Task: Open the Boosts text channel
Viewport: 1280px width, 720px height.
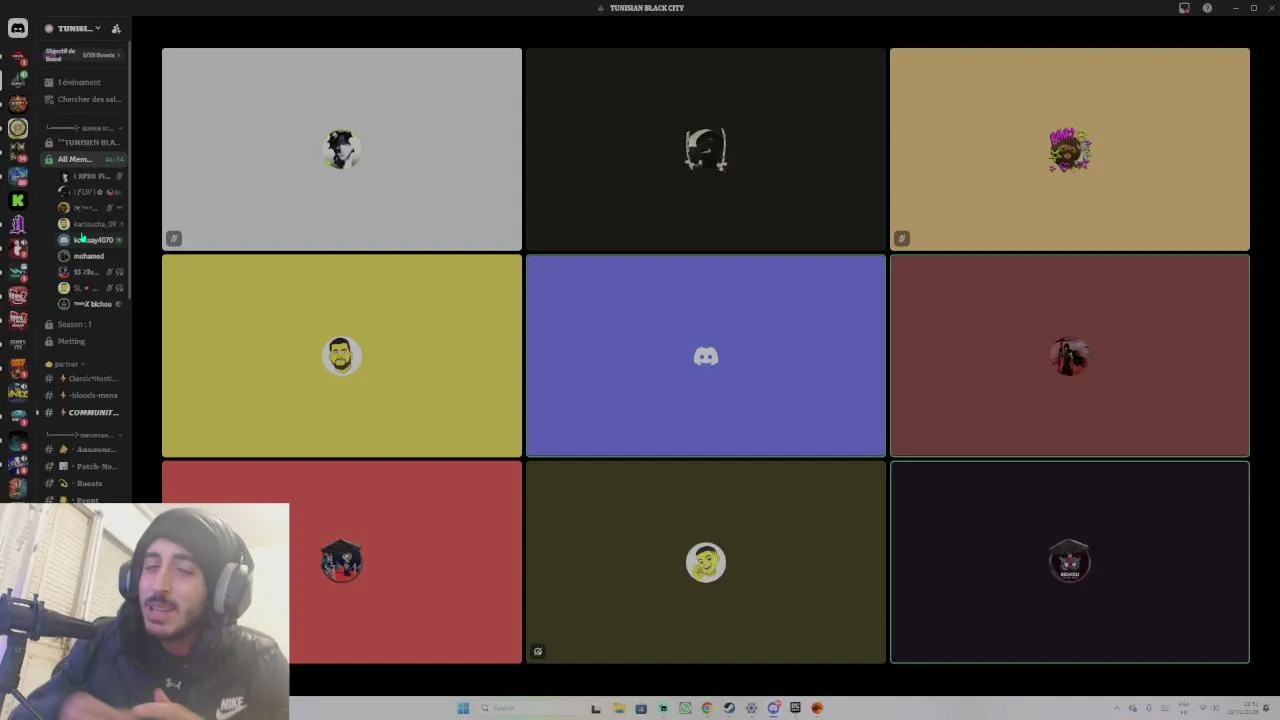Action: pyautogui.click(x=83, y=483)
